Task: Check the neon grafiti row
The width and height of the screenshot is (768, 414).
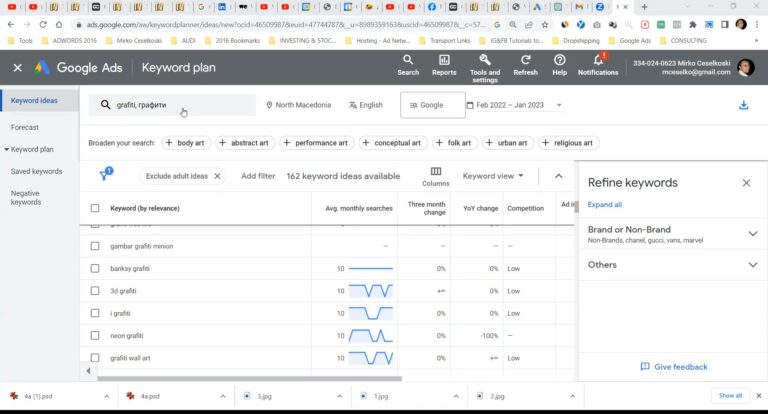Action: pos(95,336)
